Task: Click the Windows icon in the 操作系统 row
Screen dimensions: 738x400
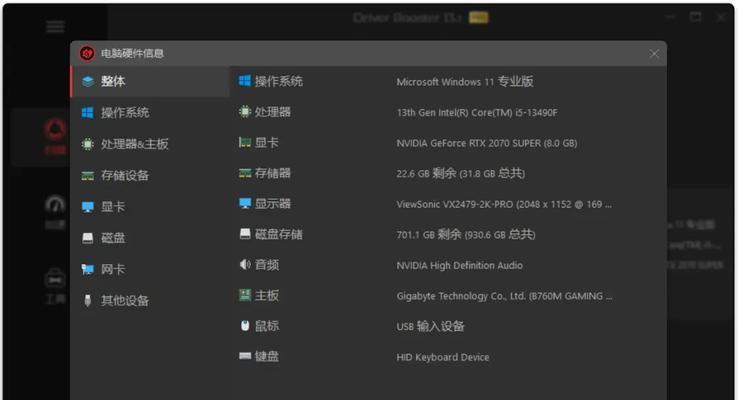Action: point(245,81)
